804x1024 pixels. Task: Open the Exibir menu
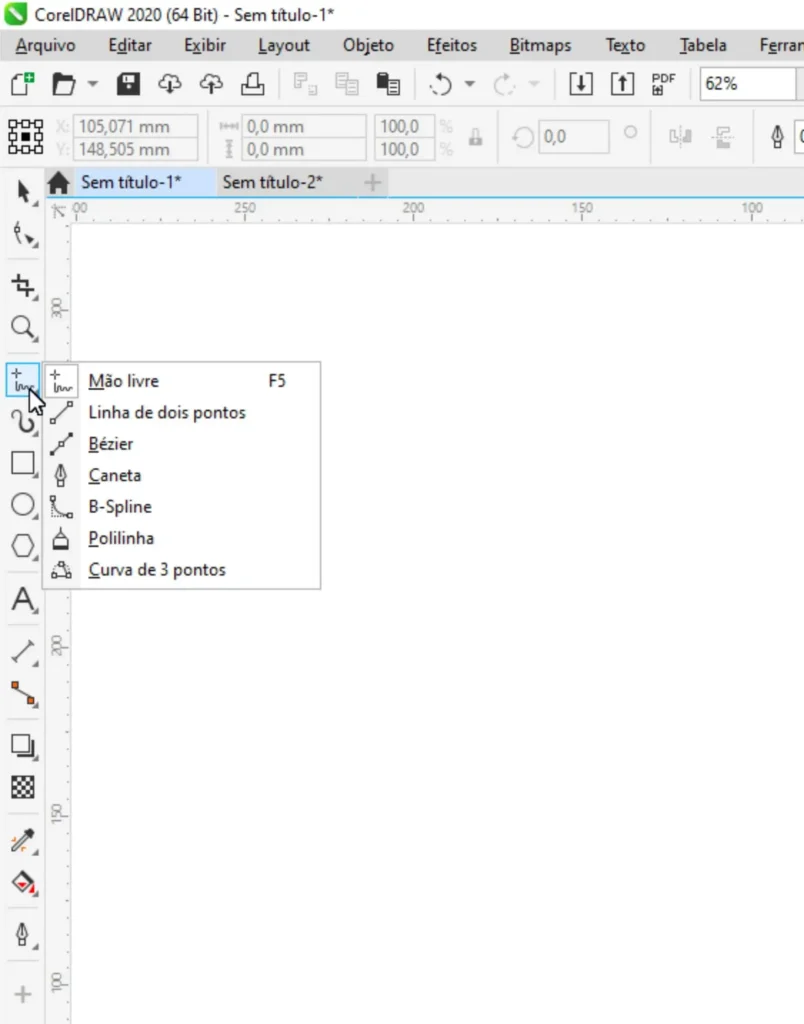click(205, 45)
